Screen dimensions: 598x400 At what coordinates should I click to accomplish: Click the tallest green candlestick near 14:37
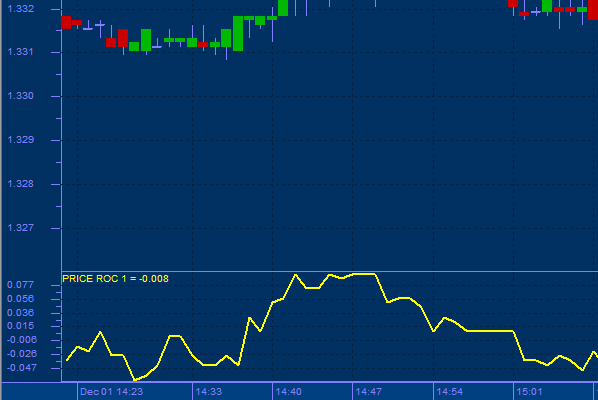click(x=238, y=34)
